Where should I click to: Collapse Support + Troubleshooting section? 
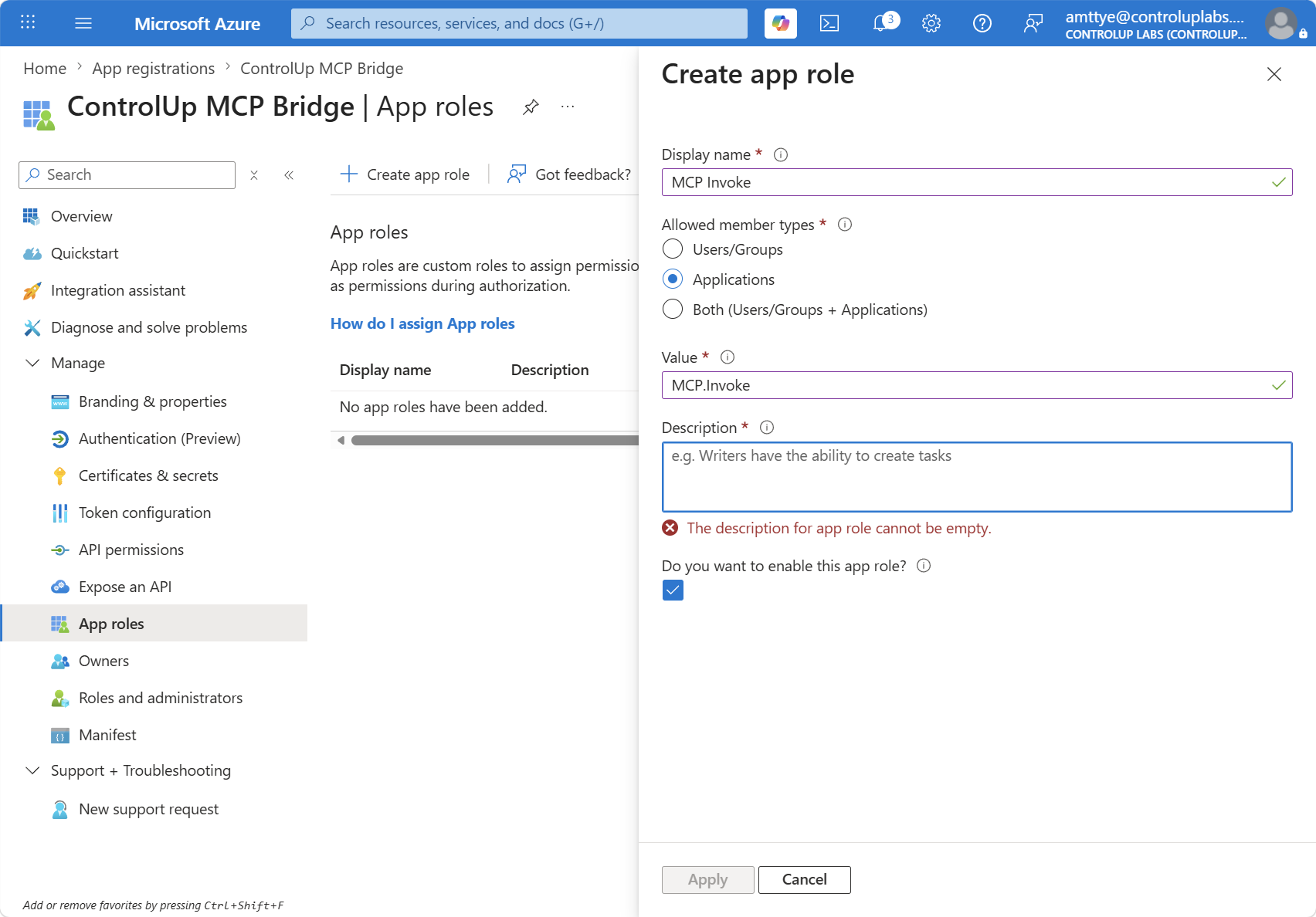click(x=32, y=770)
